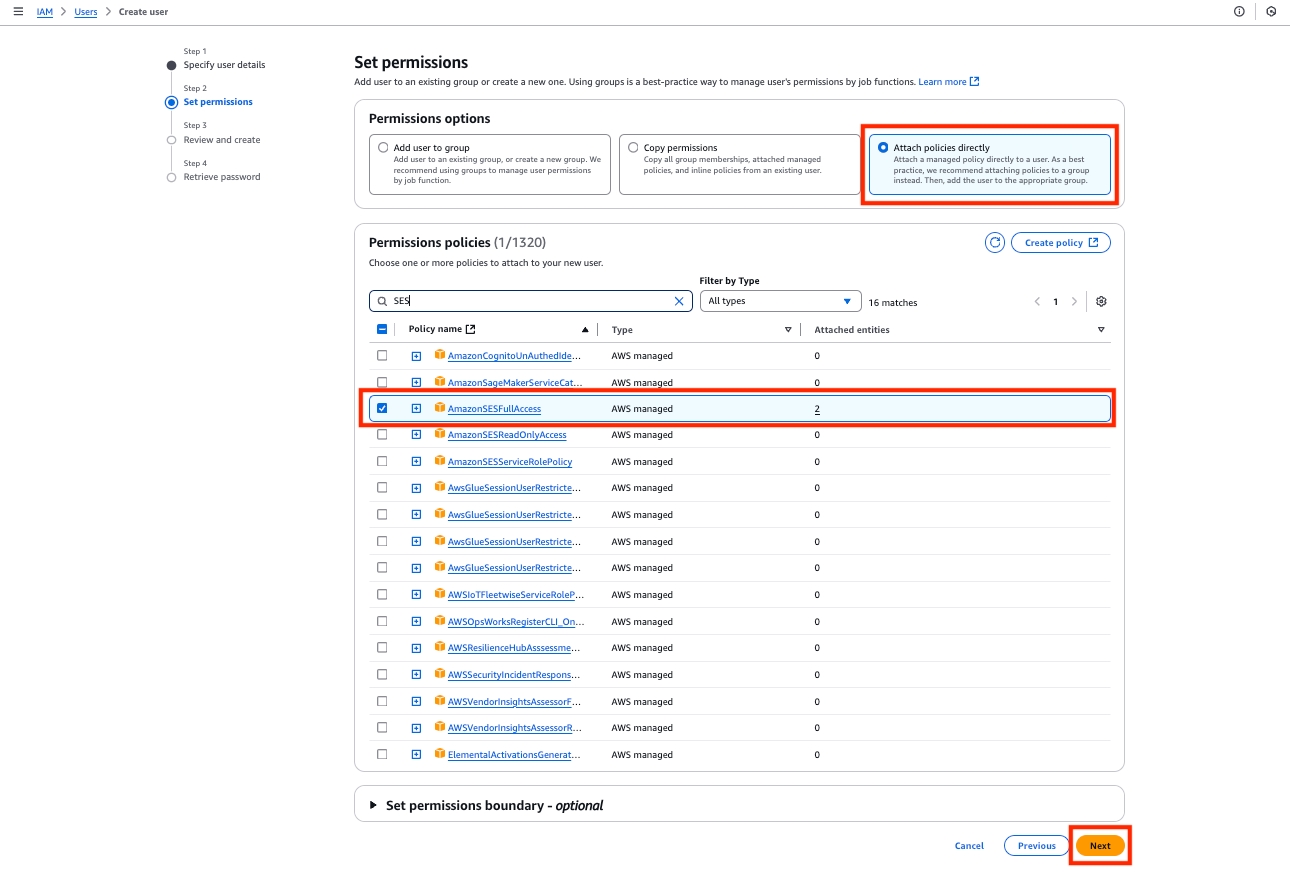Click the refresh policies icon button
1290x872 pixels.
994,243
